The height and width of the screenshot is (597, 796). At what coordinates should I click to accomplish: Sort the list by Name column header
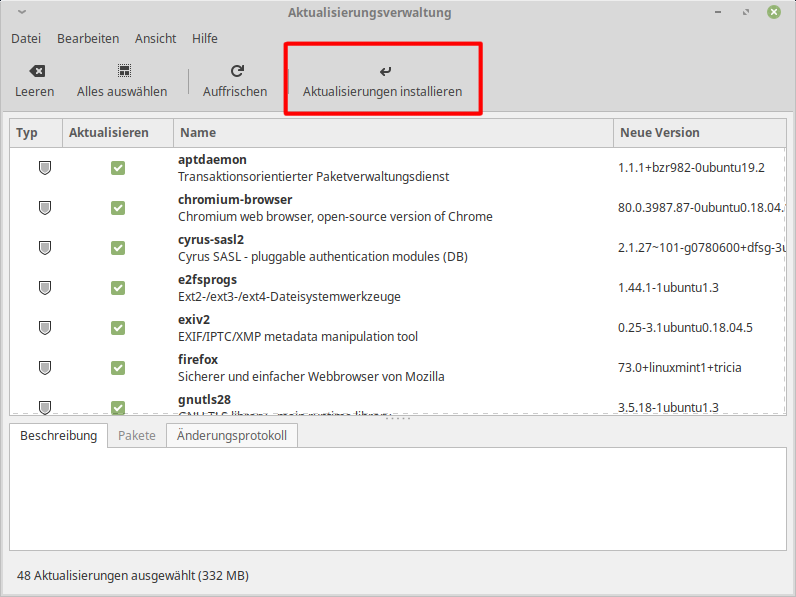click(x=392, y=133)
